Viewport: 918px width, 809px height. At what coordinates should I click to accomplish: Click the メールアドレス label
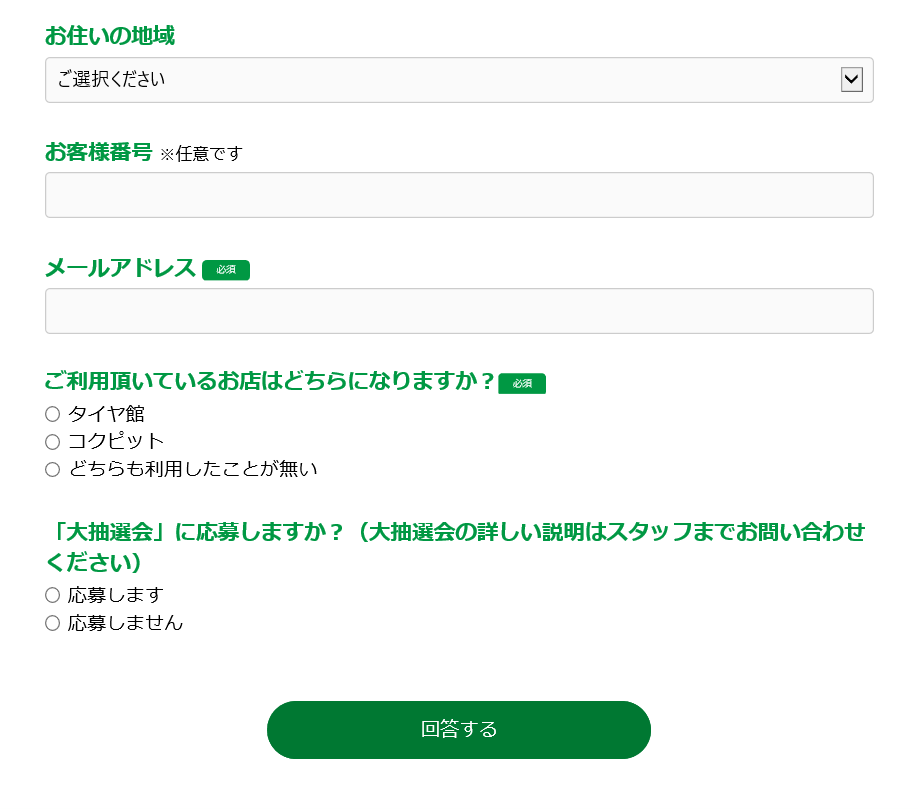tap(121, 268)
